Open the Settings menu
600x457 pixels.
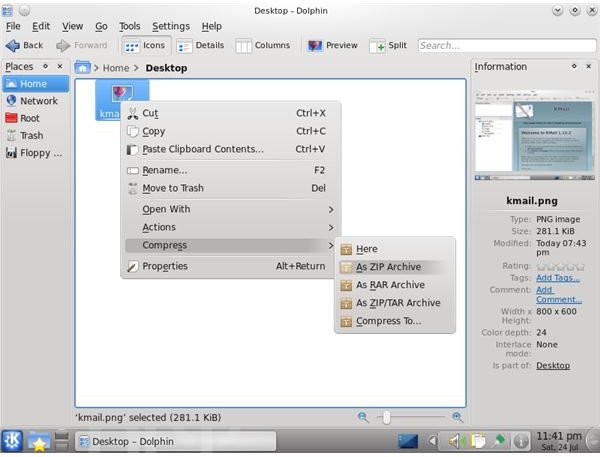click(x=171, y=26)
